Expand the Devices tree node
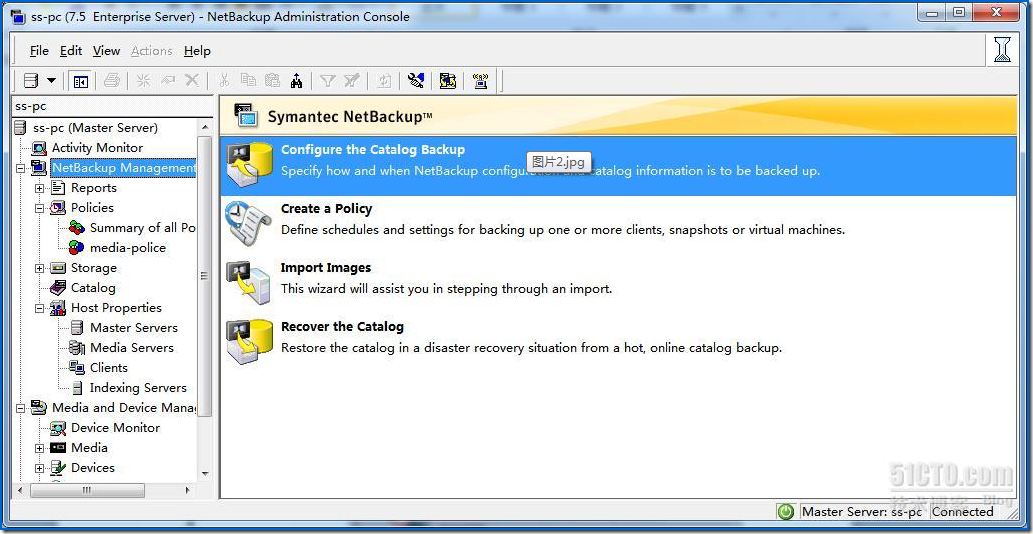 [40, 468]
